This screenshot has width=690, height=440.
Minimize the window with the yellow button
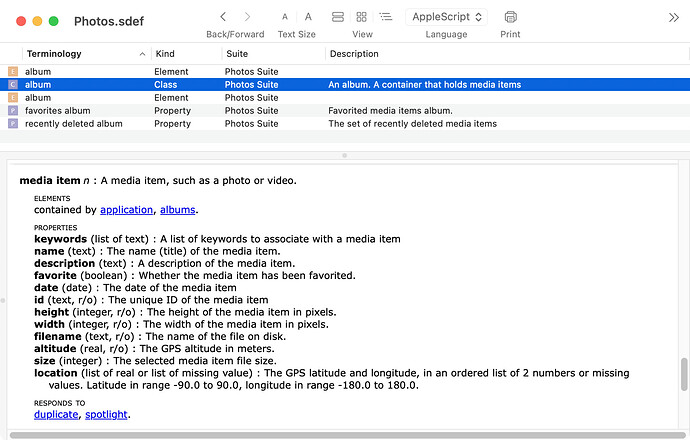37,21
